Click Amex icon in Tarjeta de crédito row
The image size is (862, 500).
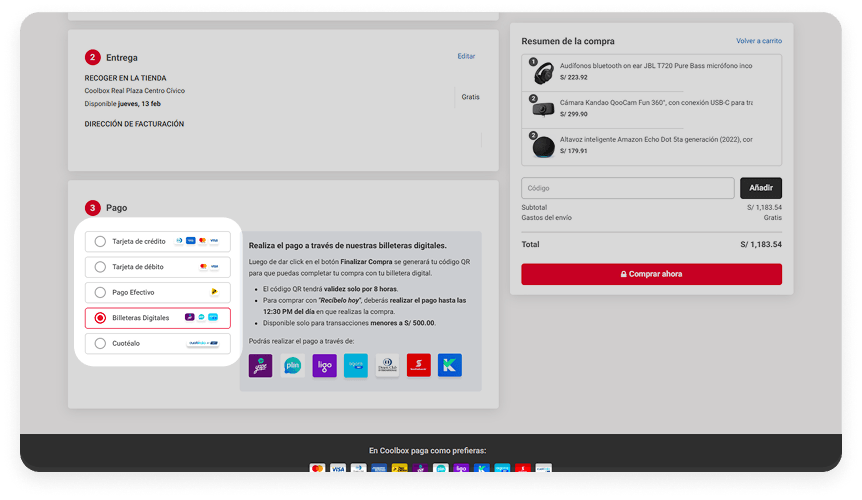191,241
